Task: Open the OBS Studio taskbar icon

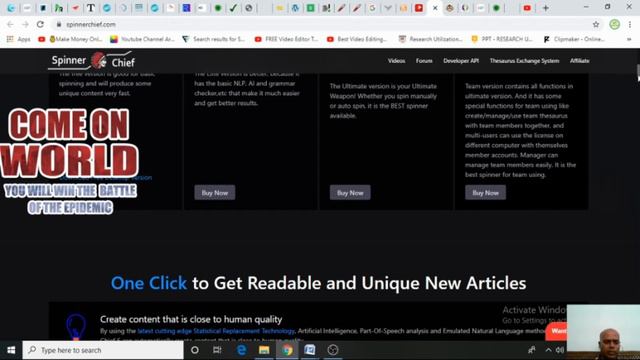Action: (x=333, y=350)
